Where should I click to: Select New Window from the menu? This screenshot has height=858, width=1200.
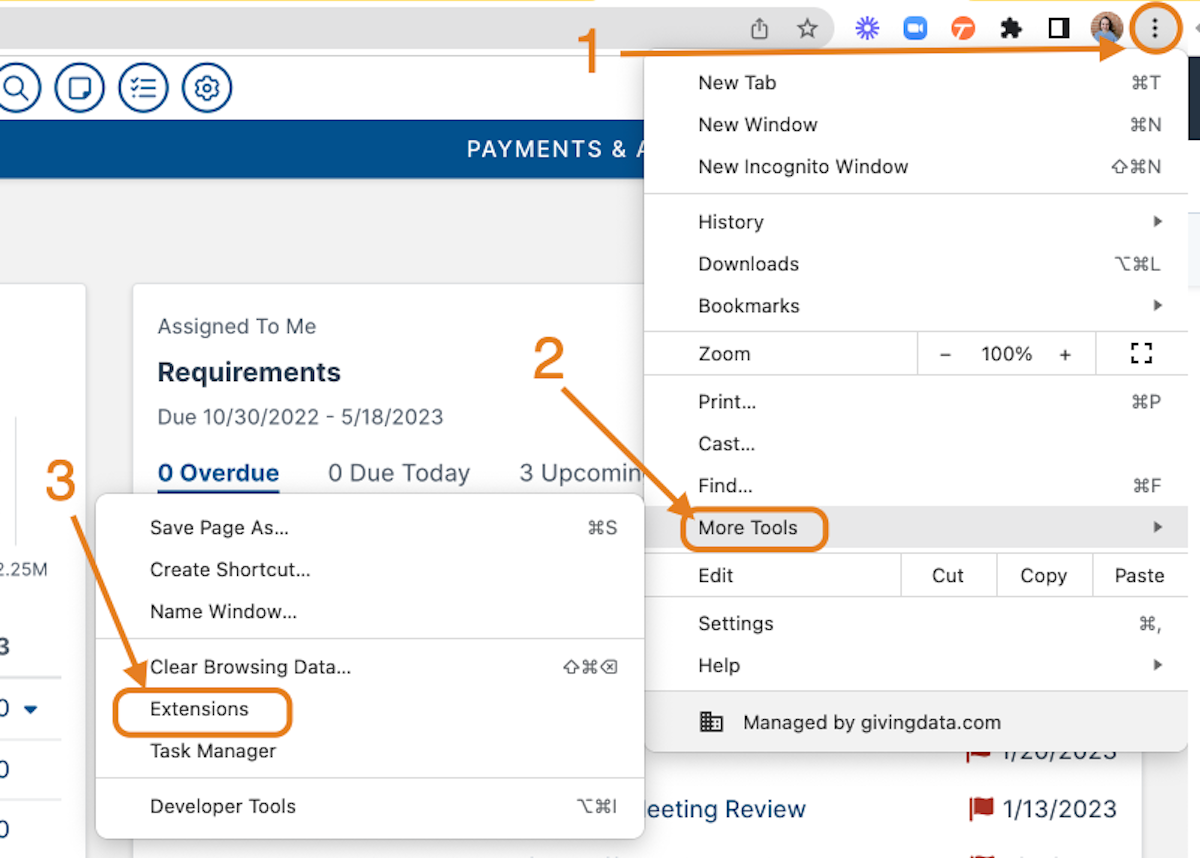click(x=915, y=125)
